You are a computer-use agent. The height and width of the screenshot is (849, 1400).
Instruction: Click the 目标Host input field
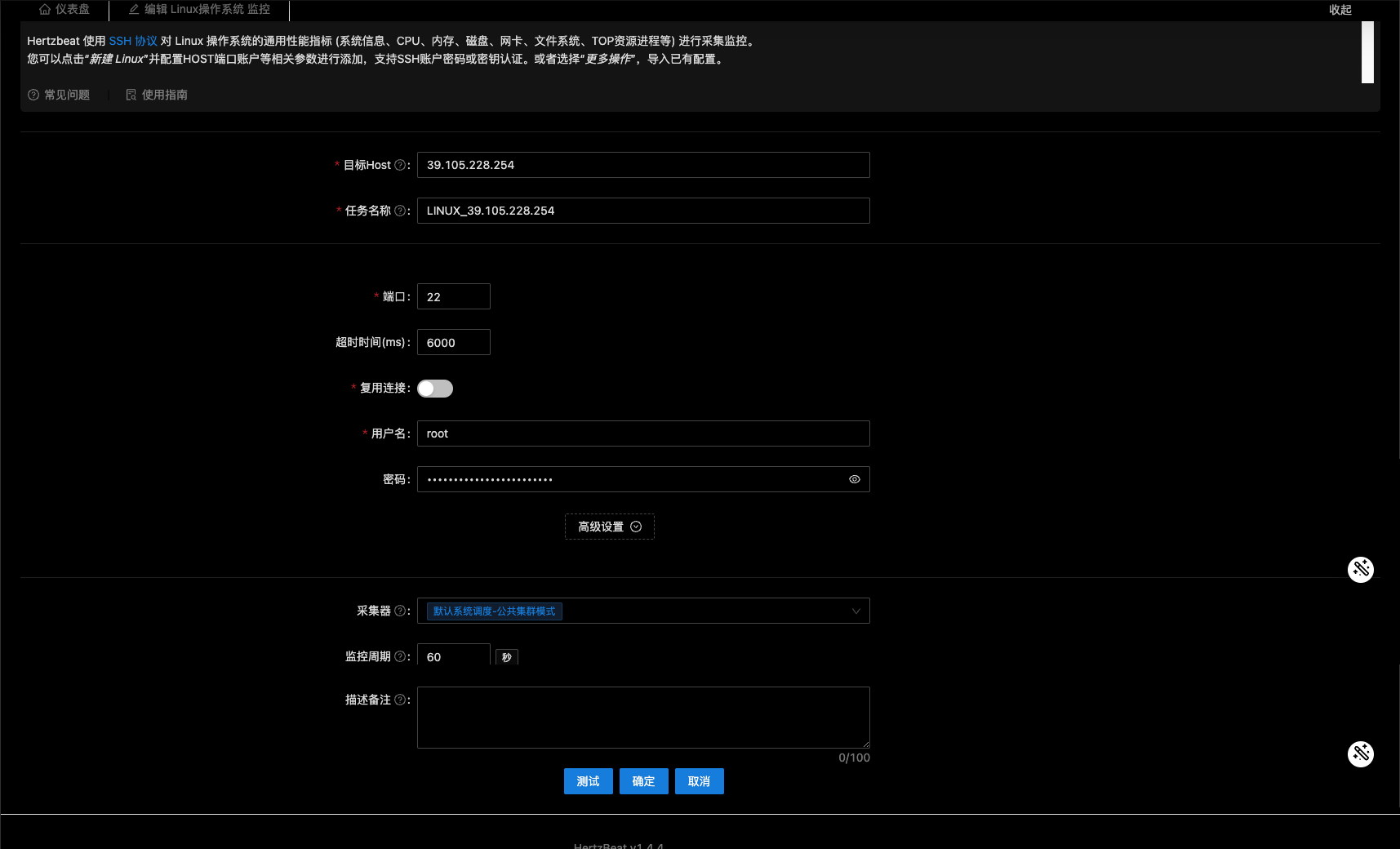click(643, 165)
